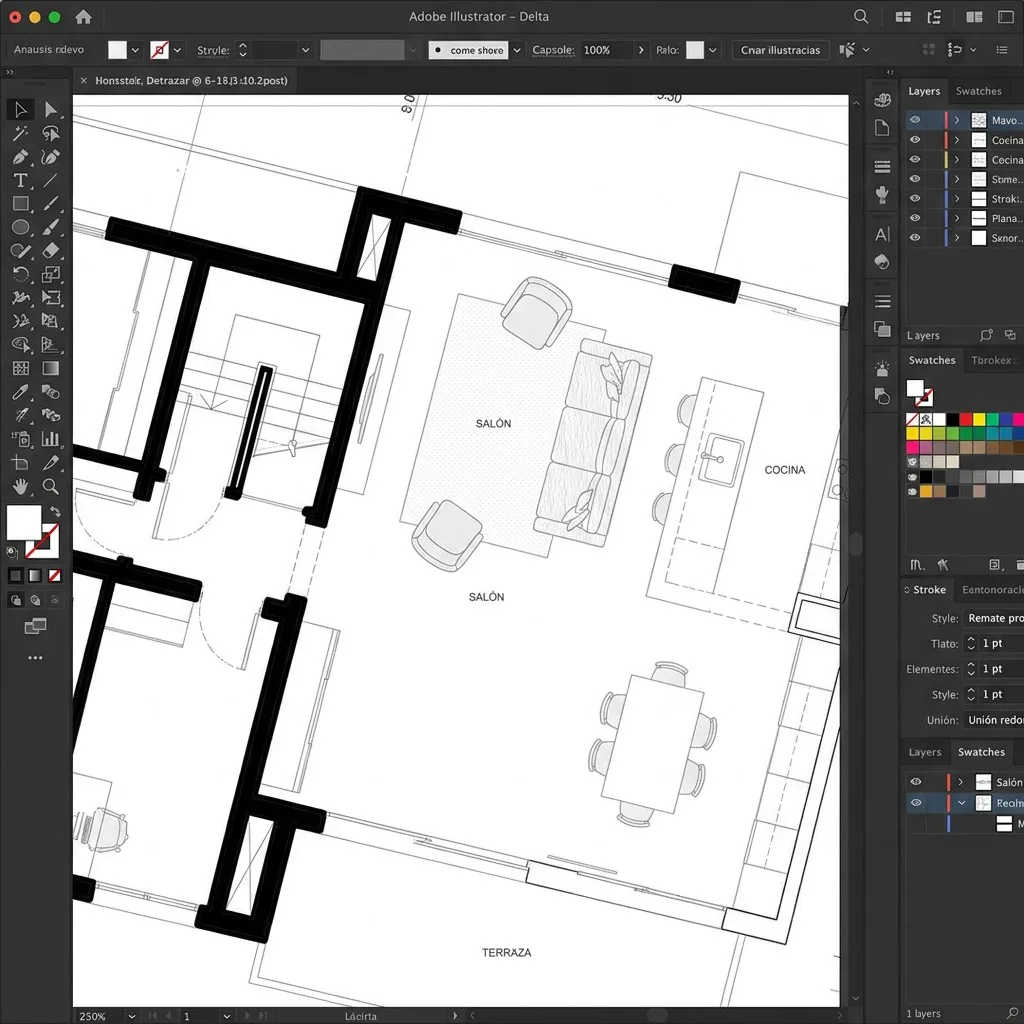Pick the Eyedropper tool
The height and width of the screenshot is (1024, 1024).
click(x=22, y=390)
